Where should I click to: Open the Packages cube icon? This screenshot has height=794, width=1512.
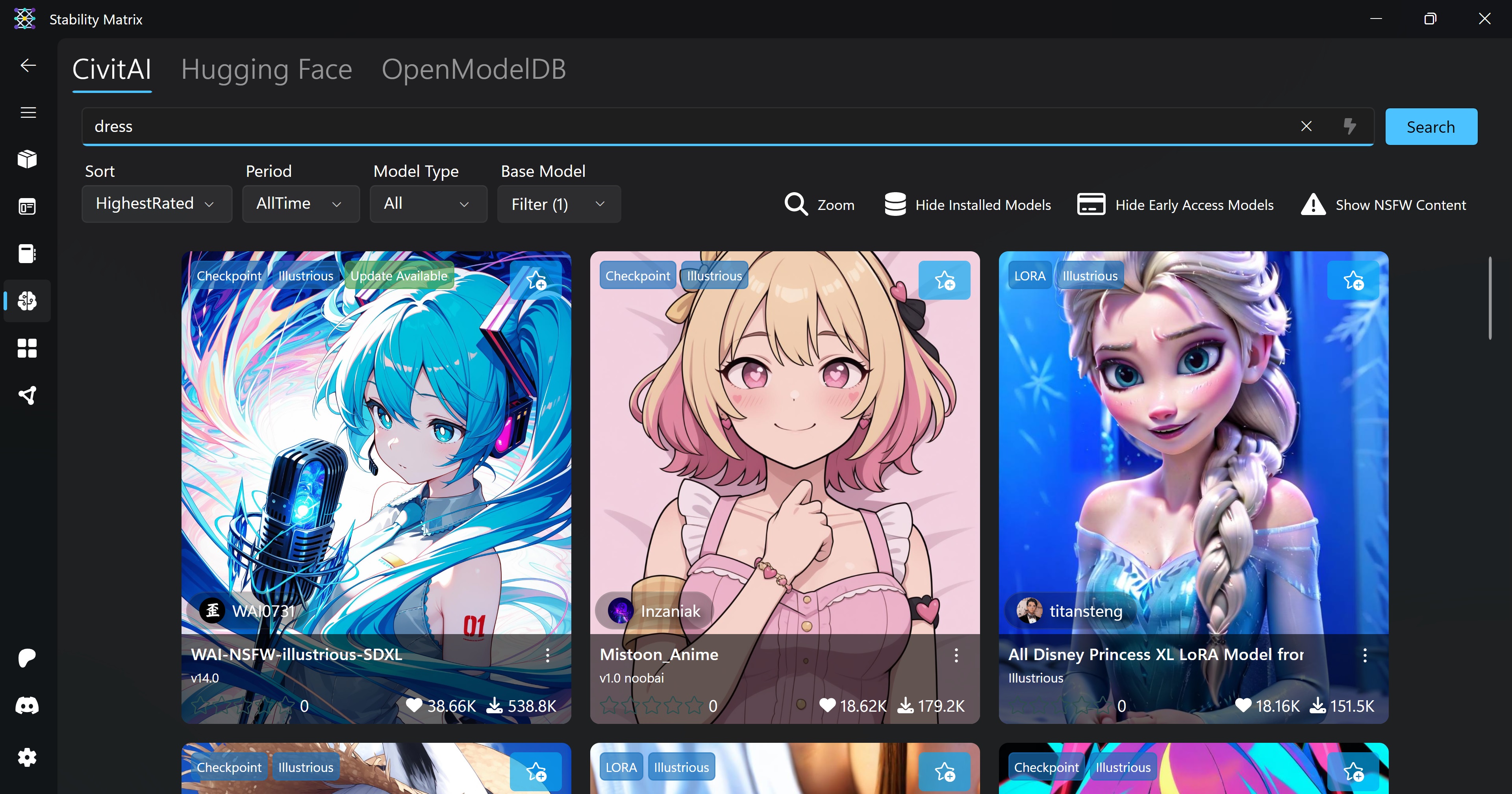(27, 159)
